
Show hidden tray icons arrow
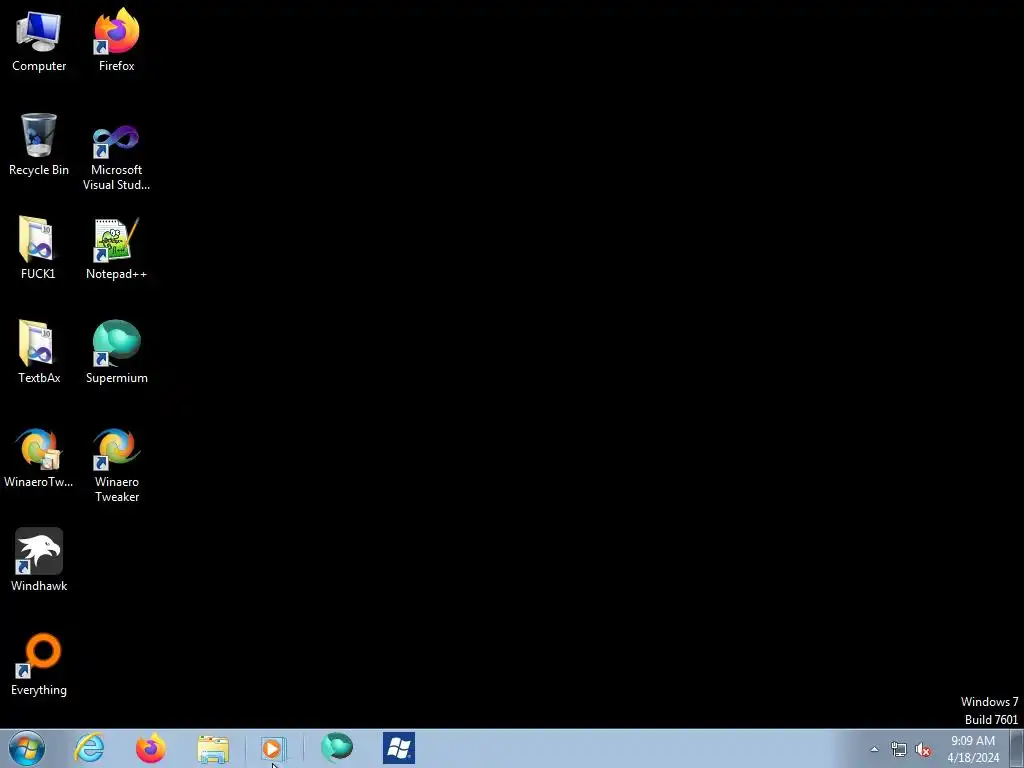[x=874, y=749]
